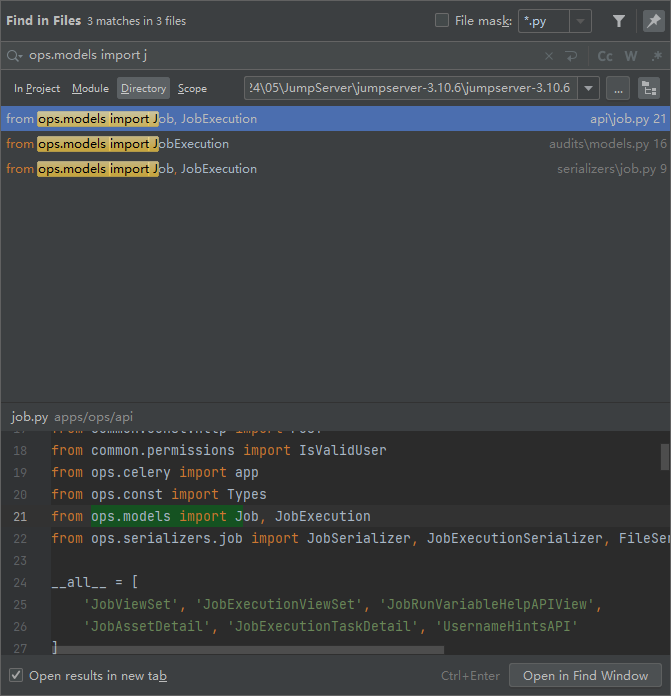Click the new line icon in search field
The image size is (671, 696).
(x=571, y=56)
